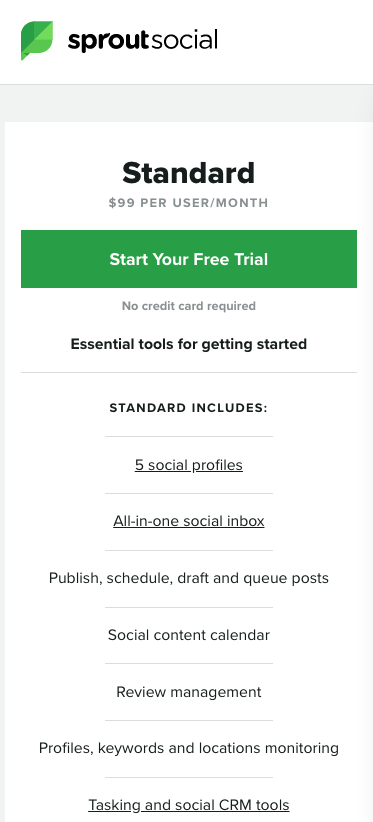Click the STANDARD INCLUDES section heading
Viewport: 373px width, 822px height.
(x=189, y=408)
